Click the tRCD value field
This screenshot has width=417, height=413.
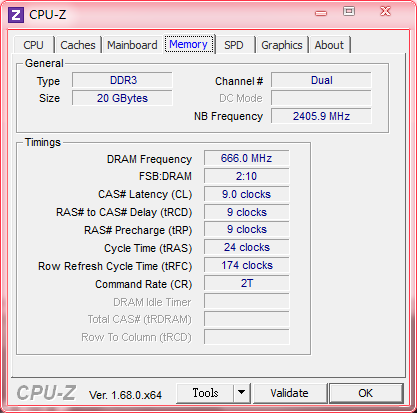pos(247,212)
